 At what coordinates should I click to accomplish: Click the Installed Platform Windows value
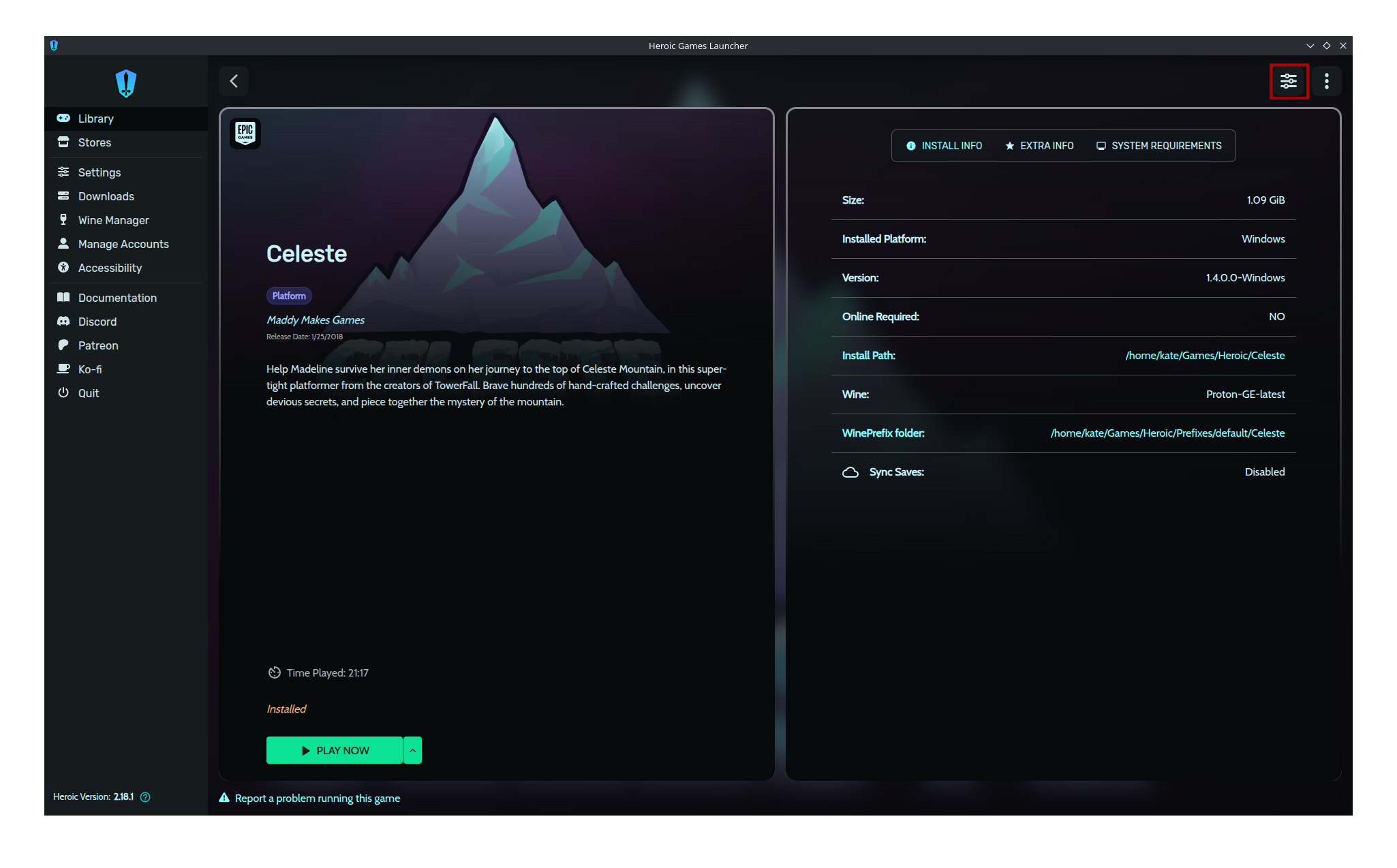(x=1263, y=239)
